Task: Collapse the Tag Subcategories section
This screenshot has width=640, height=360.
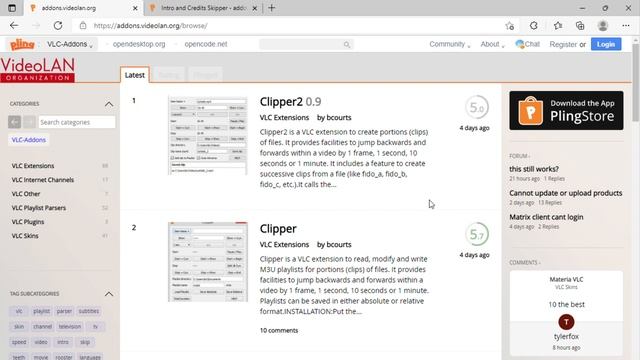Action: click(109, 294)
